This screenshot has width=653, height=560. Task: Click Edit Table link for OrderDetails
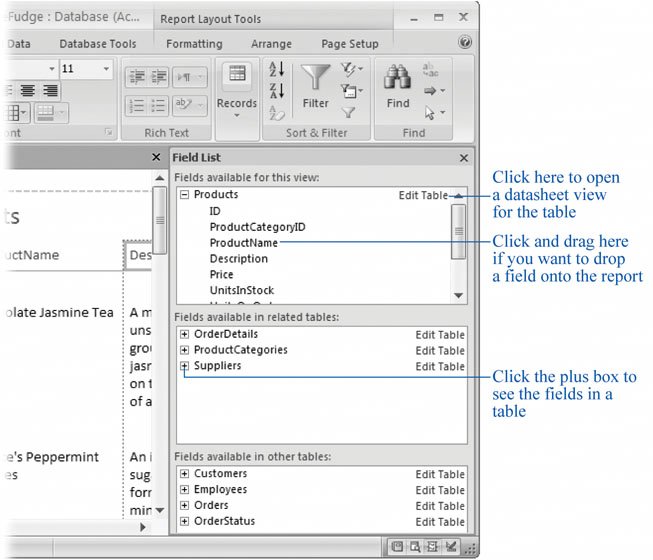[440, 335]
